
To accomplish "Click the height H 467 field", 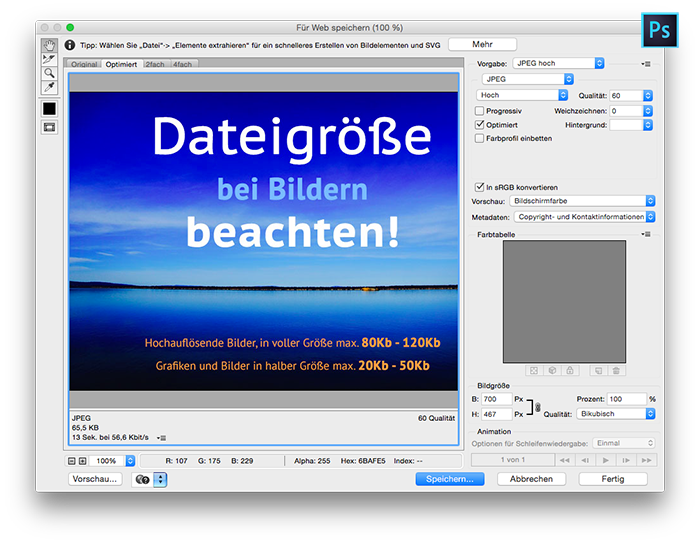I will coord(496,414).
